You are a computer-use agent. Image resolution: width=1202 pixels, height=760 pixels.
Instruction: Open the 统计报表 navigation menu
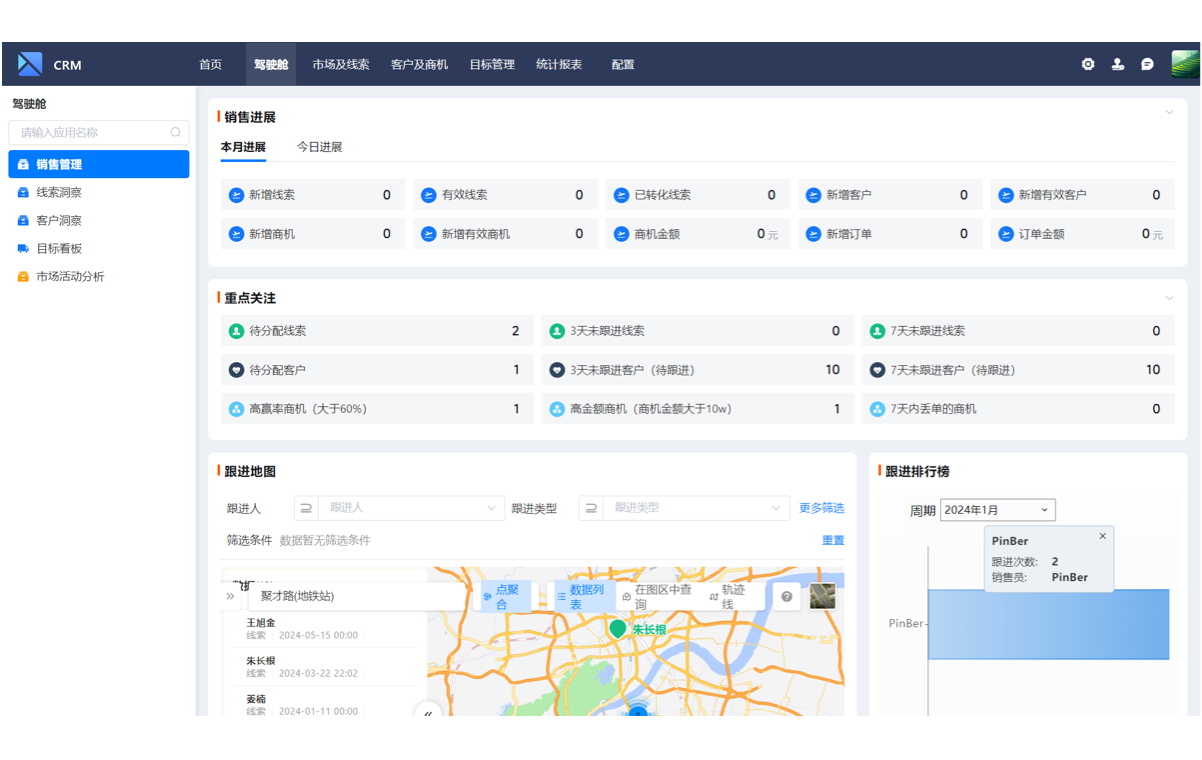(559, 64)
